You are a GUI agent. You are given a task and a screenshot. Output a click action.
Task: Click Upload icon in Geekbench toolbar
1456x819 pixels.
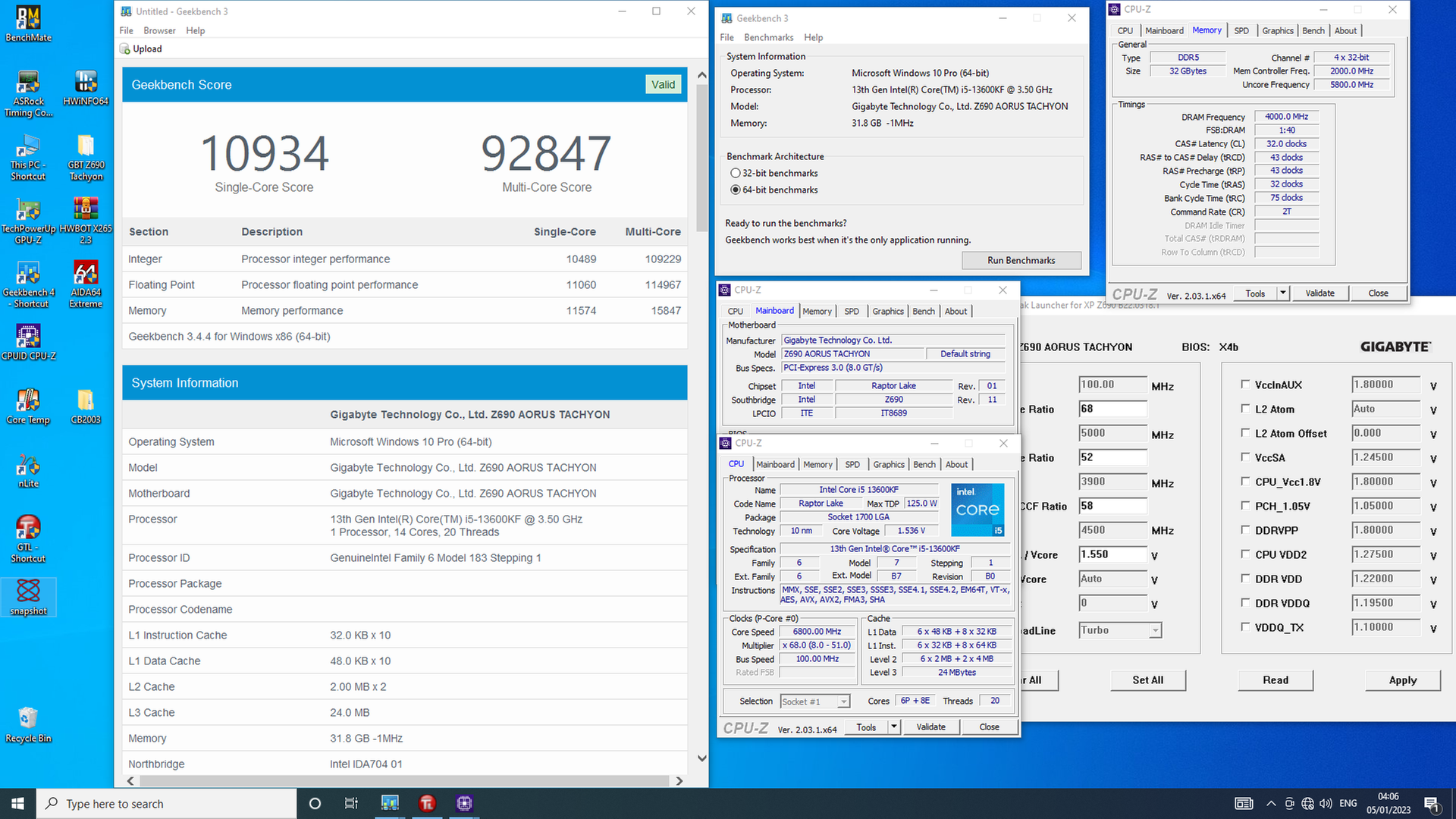point(125,49)
